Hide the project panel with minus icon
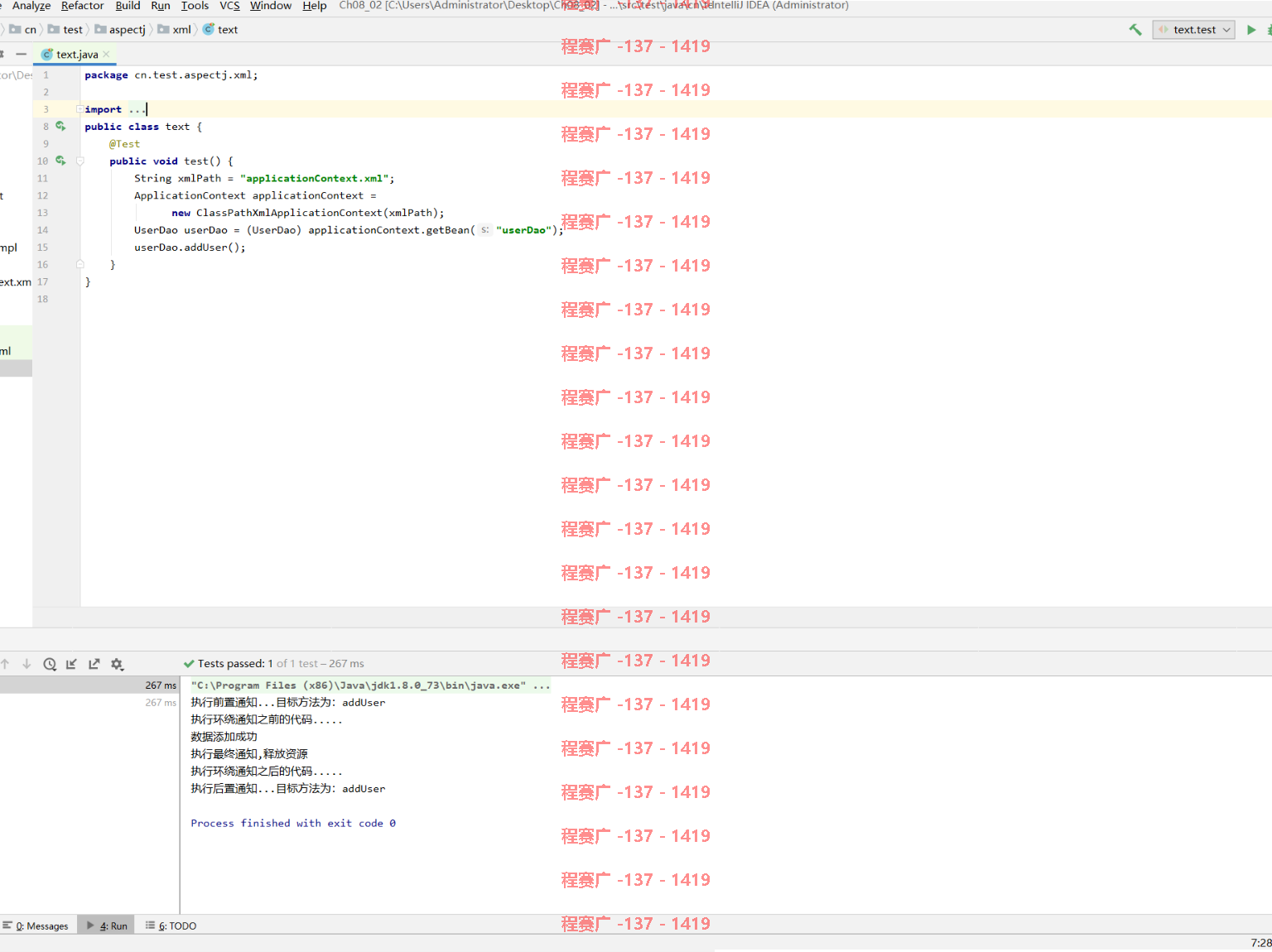 (22, 55)
